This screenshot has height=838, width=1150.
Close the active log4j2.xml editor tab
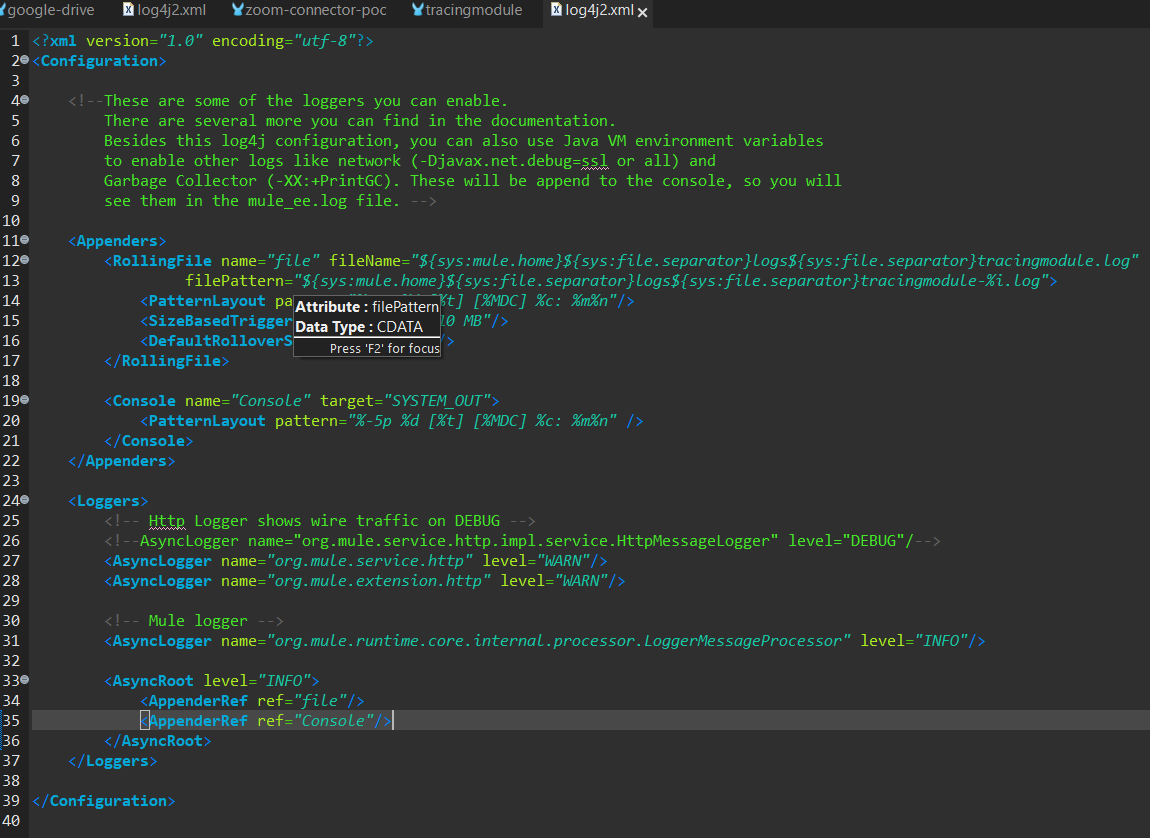[x=642, y=12]
